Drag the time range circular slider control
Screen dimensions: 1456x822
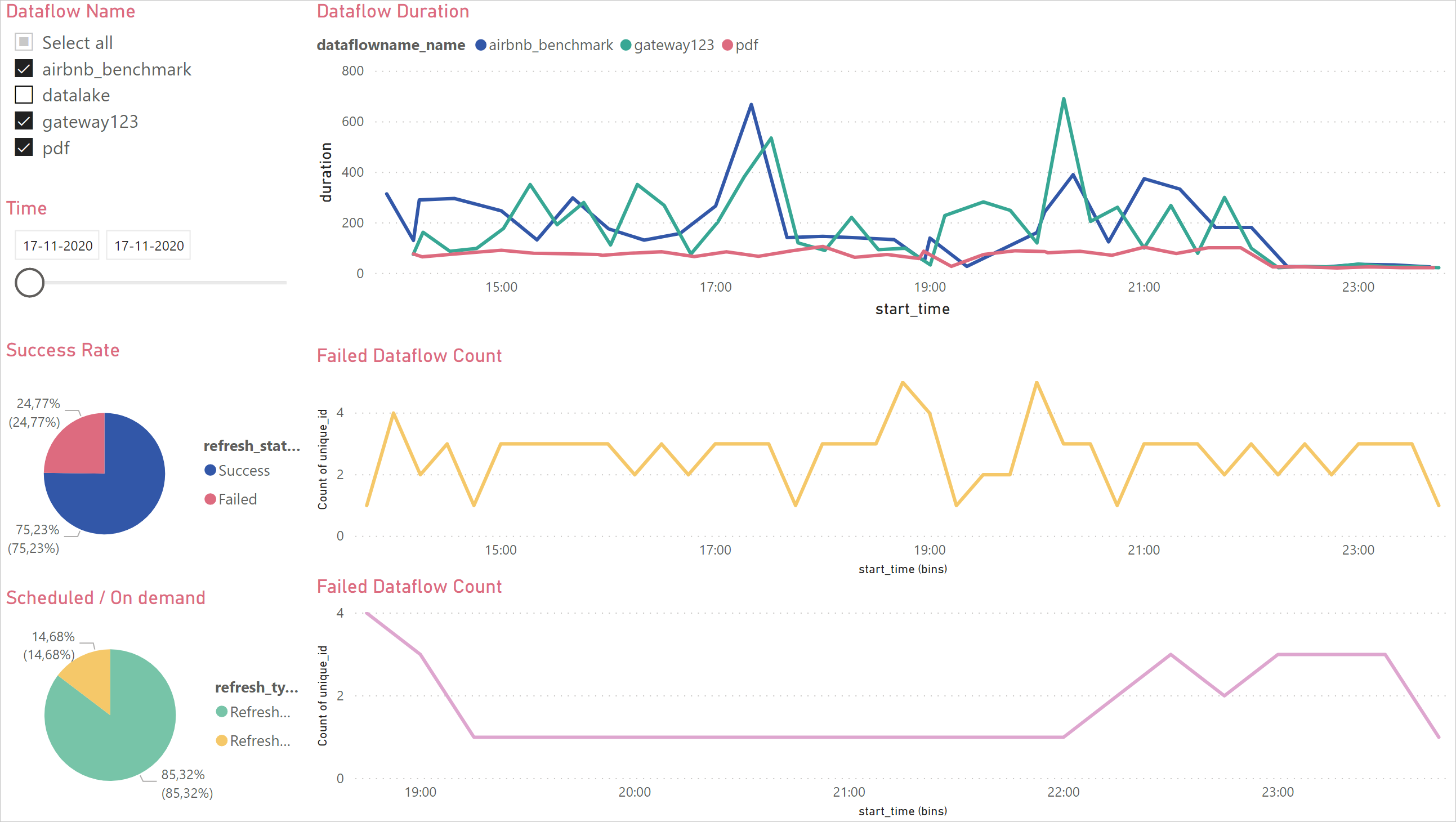[x=30, y=283]
